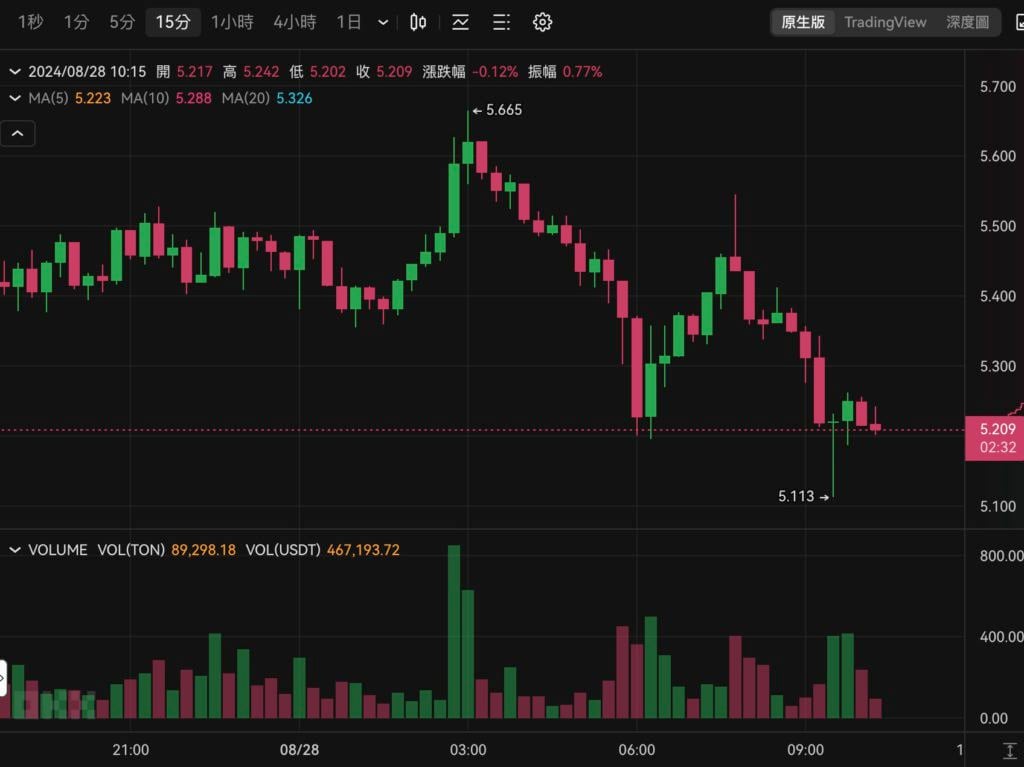Switch to 深度圖 depth chart view
1024x767 pixels.
click(967, 22)
